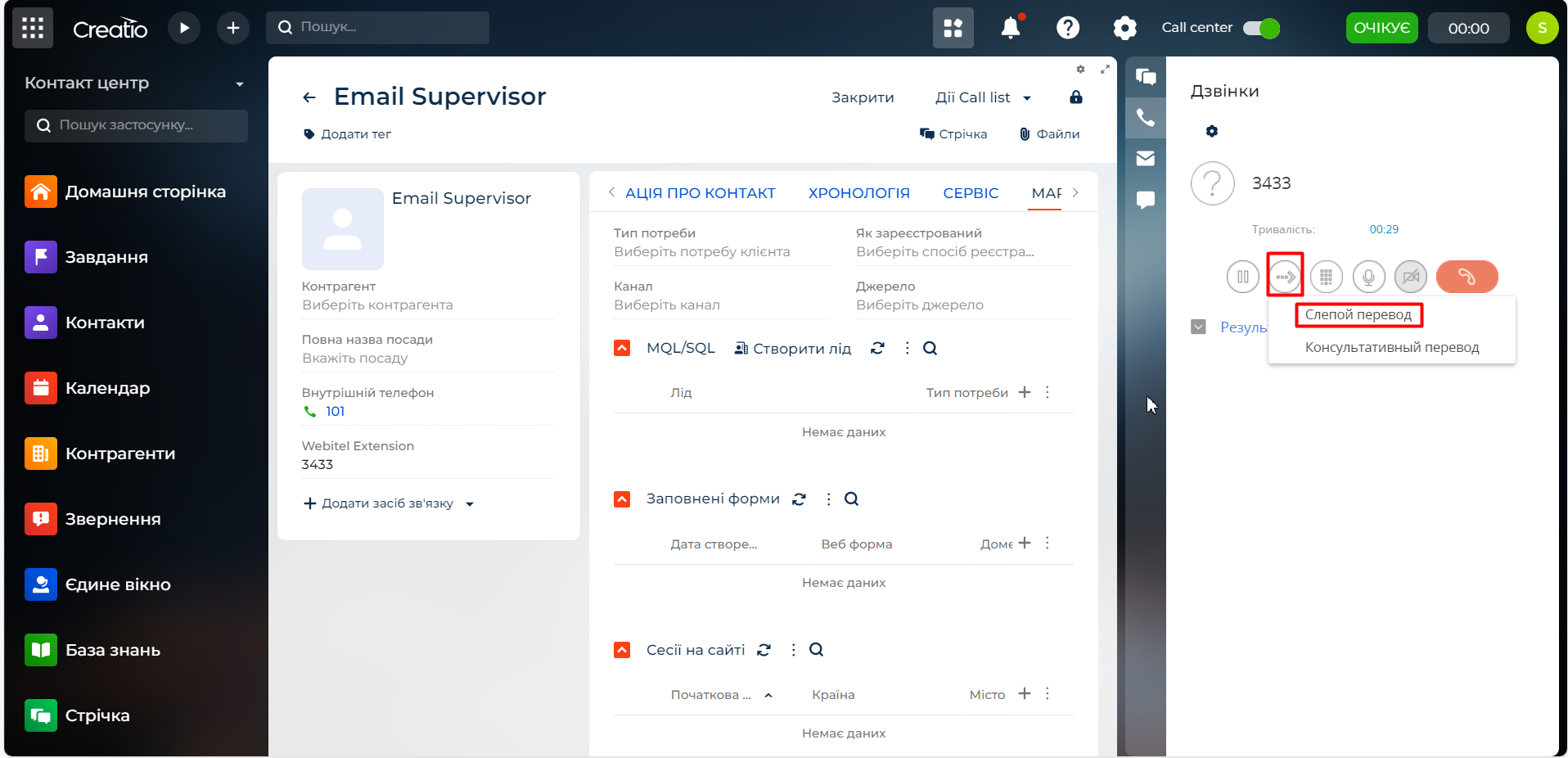The height and width of the screenshot is (758, 1568).
Task: Show previous tabs with left chevron
Action: coord(611,192)
